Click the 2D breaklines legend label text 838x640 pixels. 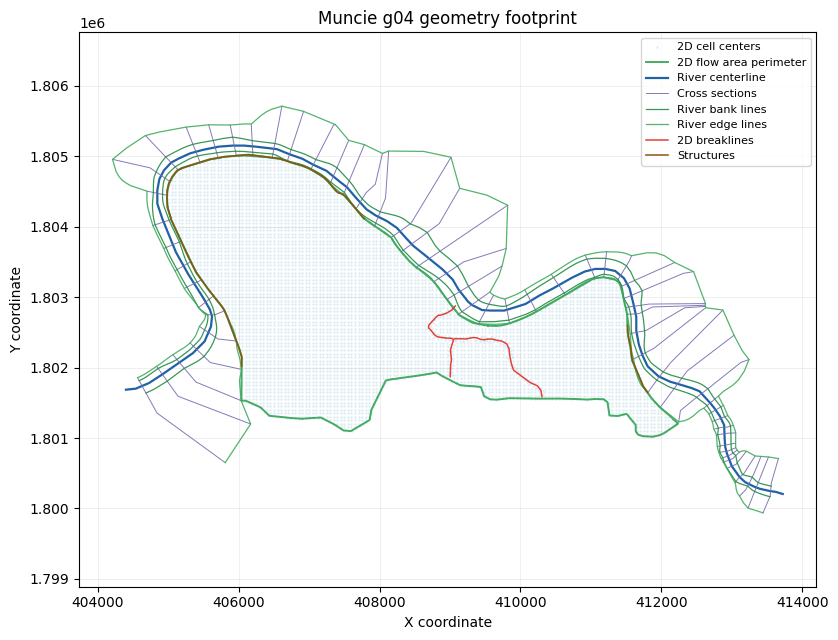point(715,140)
